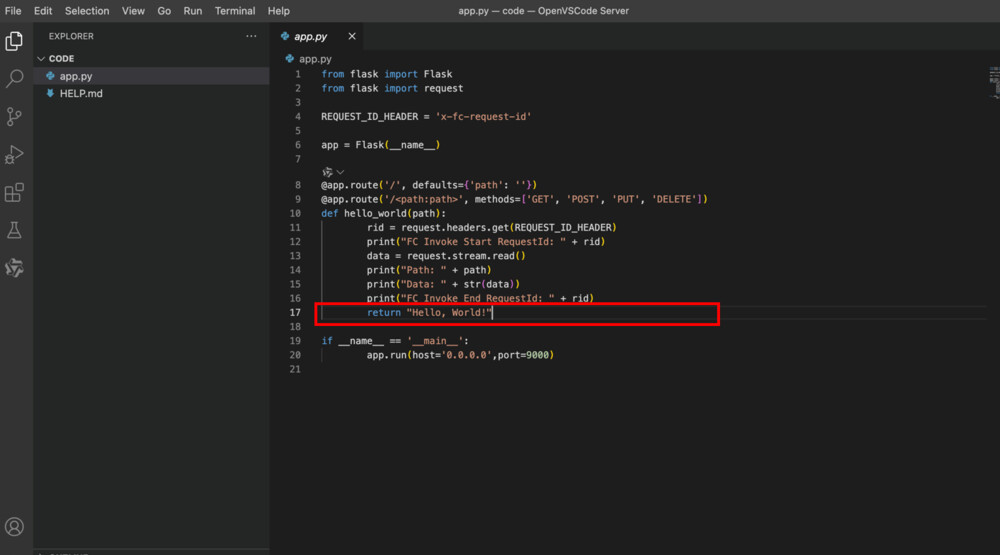
Task: Close the app.py editor tab
Action: pyautogui.click(x=351, y=37)
